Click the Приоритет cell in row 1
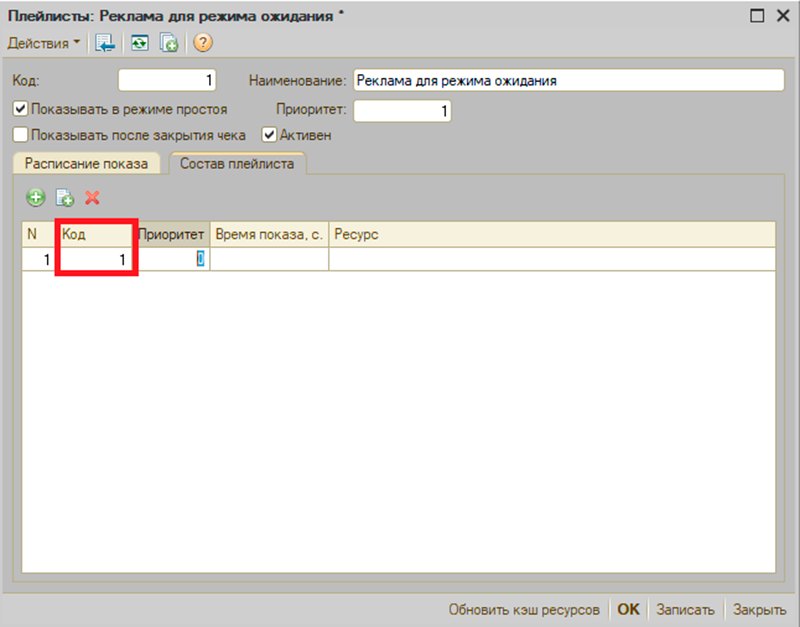 [173, 260]
